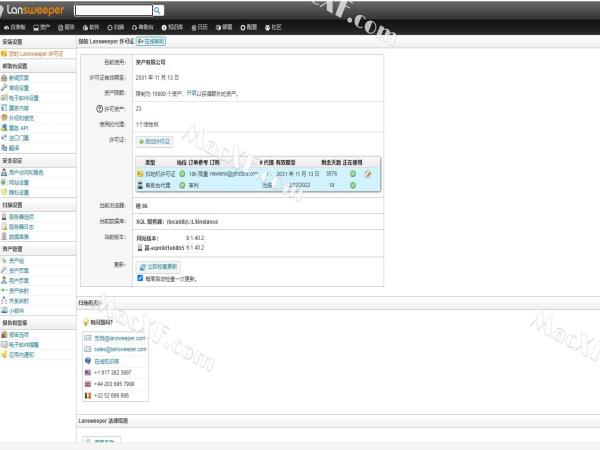
Task: Click the server icon beside version 9.1.40.2
Action: [x=140, y=248]
